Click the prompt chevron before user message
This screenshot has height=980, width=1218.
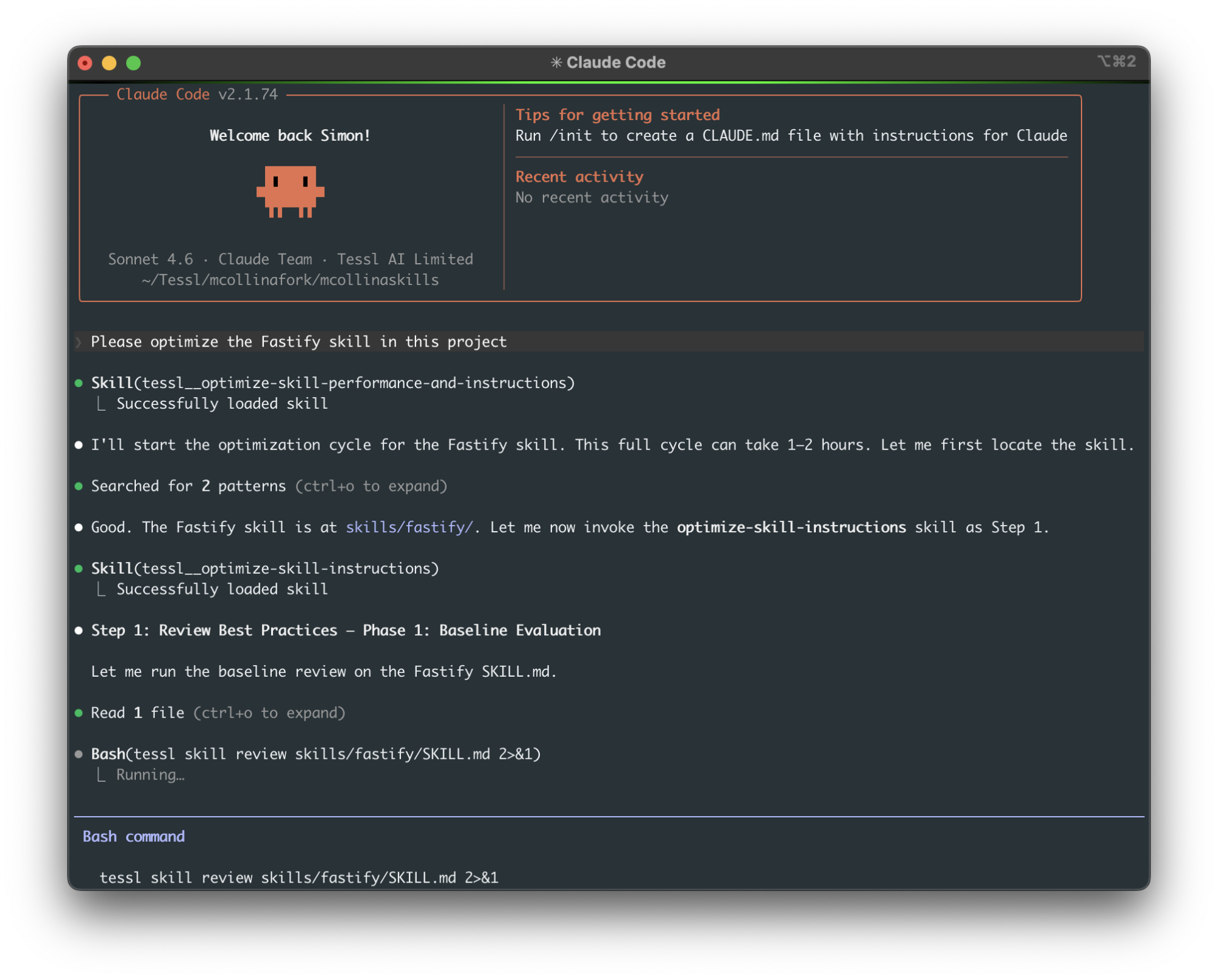(x=79, y=342)
